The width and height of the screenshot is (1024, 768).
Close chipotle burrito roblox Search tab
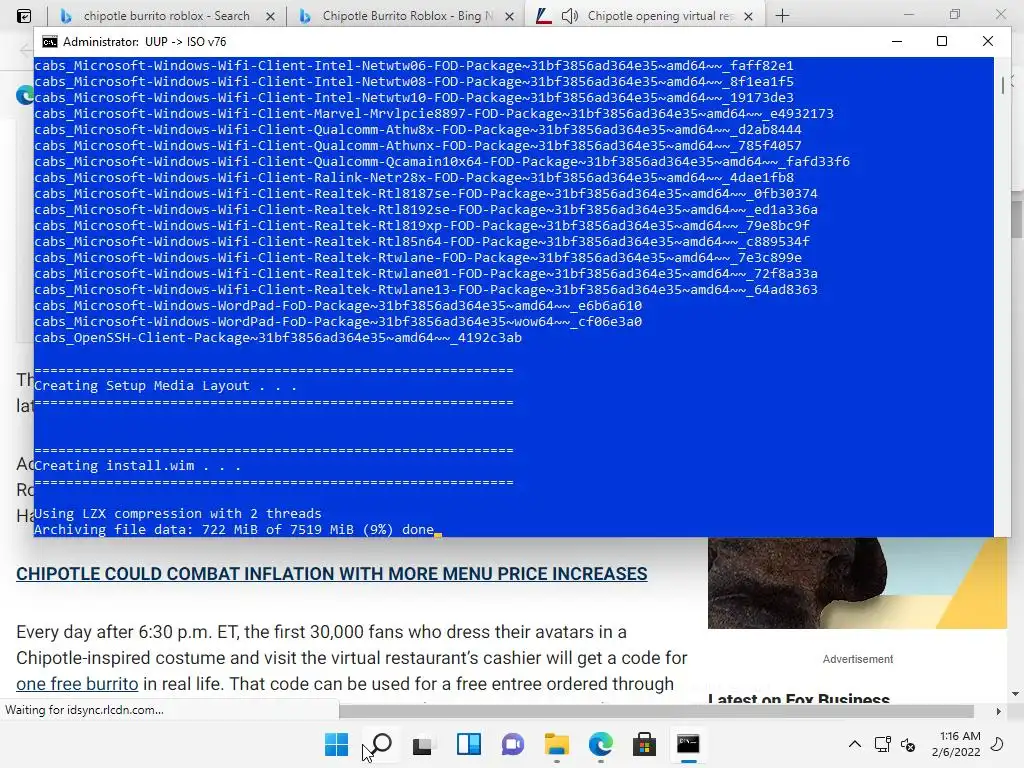tap(270, 16)
